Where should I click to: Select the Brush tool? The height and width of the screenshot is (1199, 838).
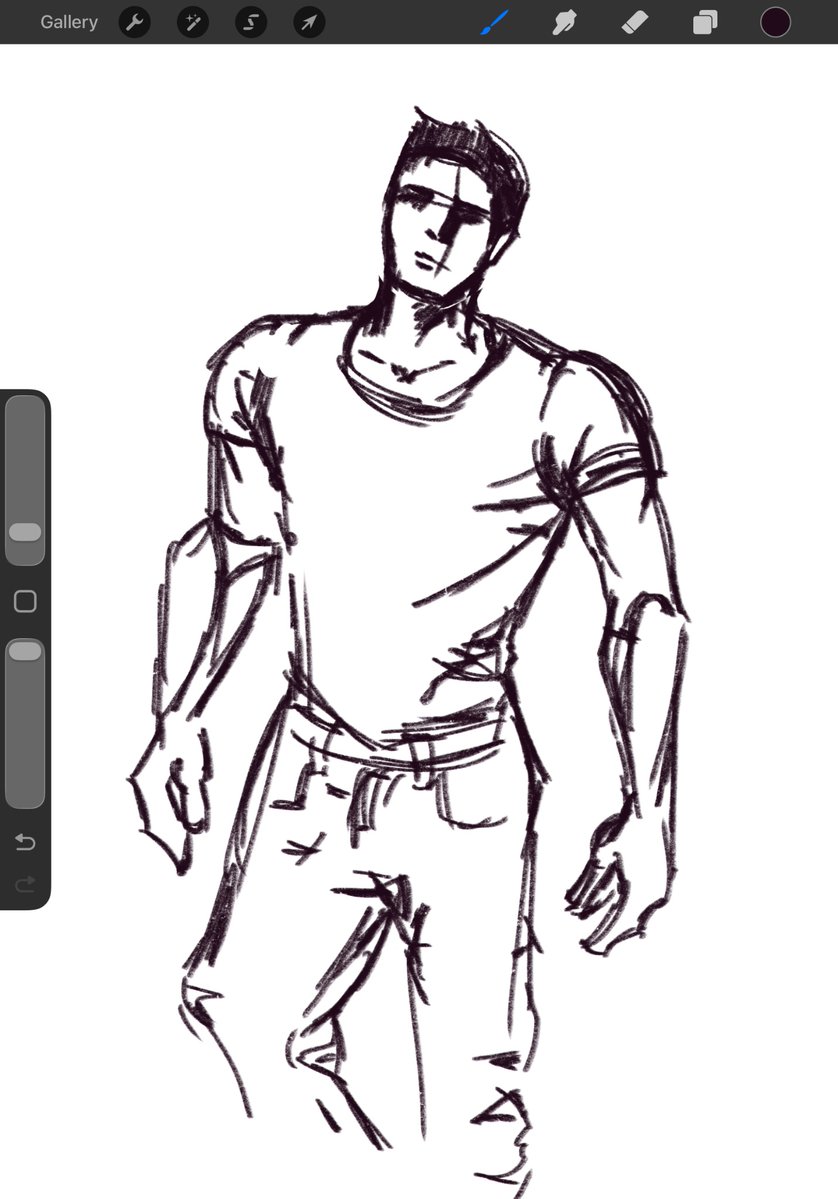click(495, 22)
